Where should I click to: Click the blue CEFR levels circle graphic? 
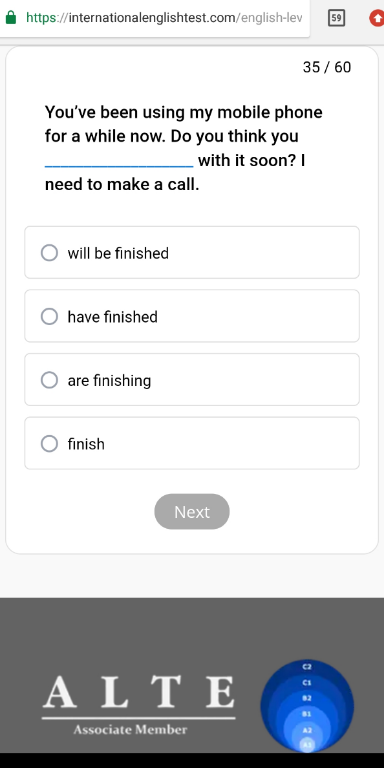click(307, 705)
